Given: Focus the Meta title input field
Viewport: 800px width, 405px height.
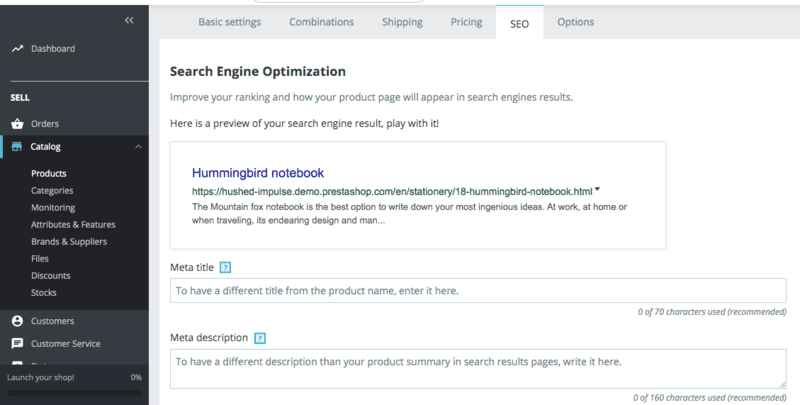Looking at the screenshot, I should 478,291.
